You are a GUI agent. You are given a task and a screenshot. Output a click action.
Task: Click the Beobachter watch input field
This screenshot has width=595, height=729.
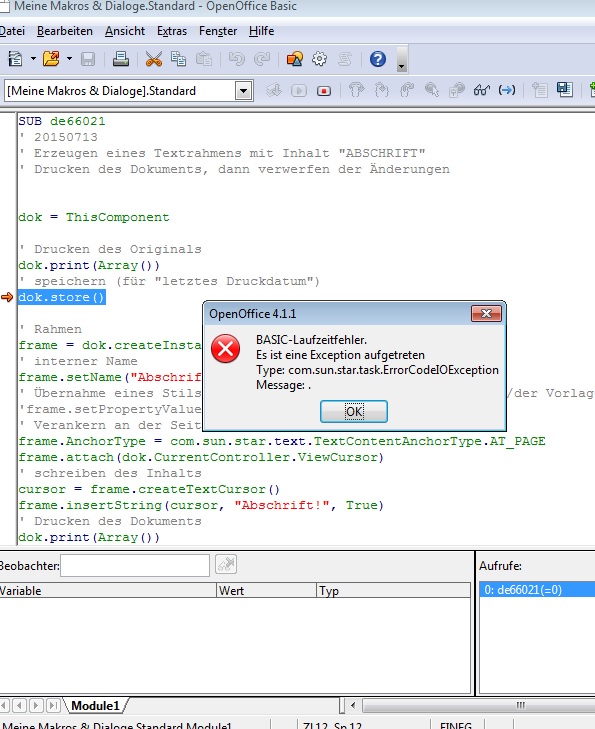click(135, 565)
